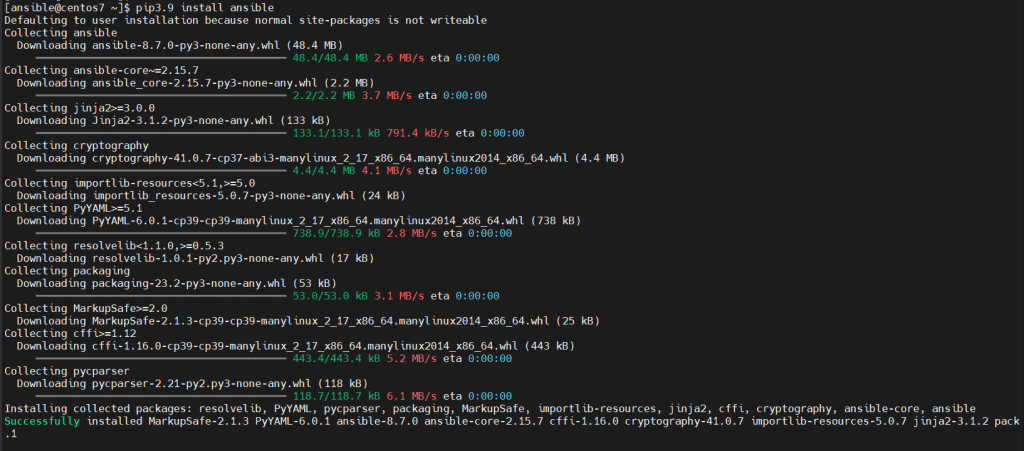Click the '6.1 MB/s' download speed
The height and width of the screenshot is (451, 1024).
click(411, 396)
